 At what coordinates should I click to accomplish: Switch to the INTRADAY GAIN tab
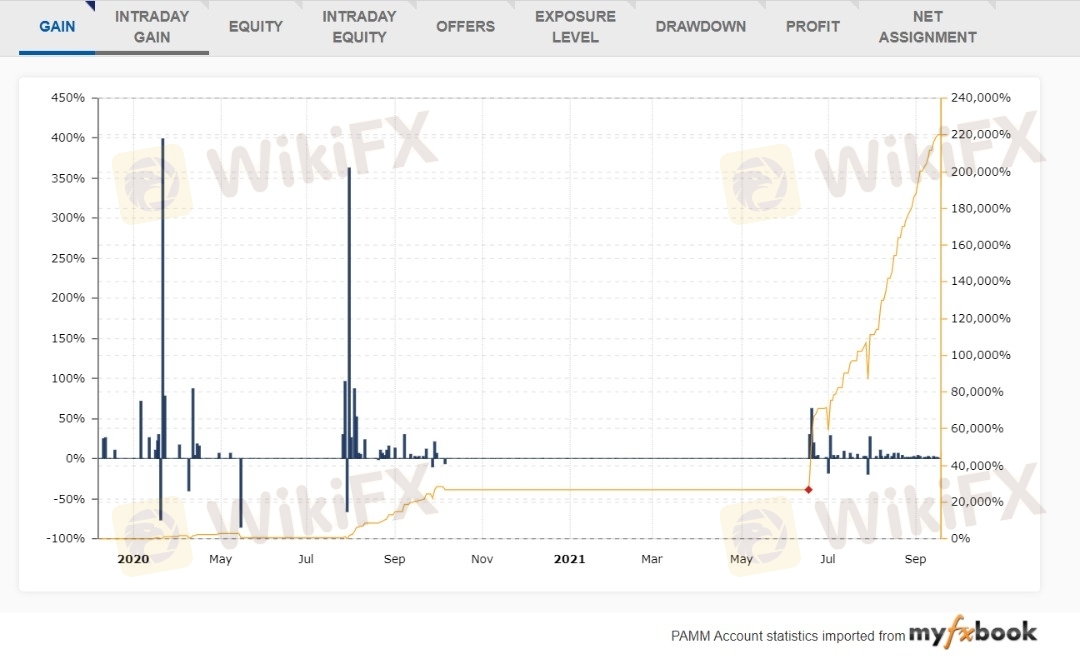point(151,27)
